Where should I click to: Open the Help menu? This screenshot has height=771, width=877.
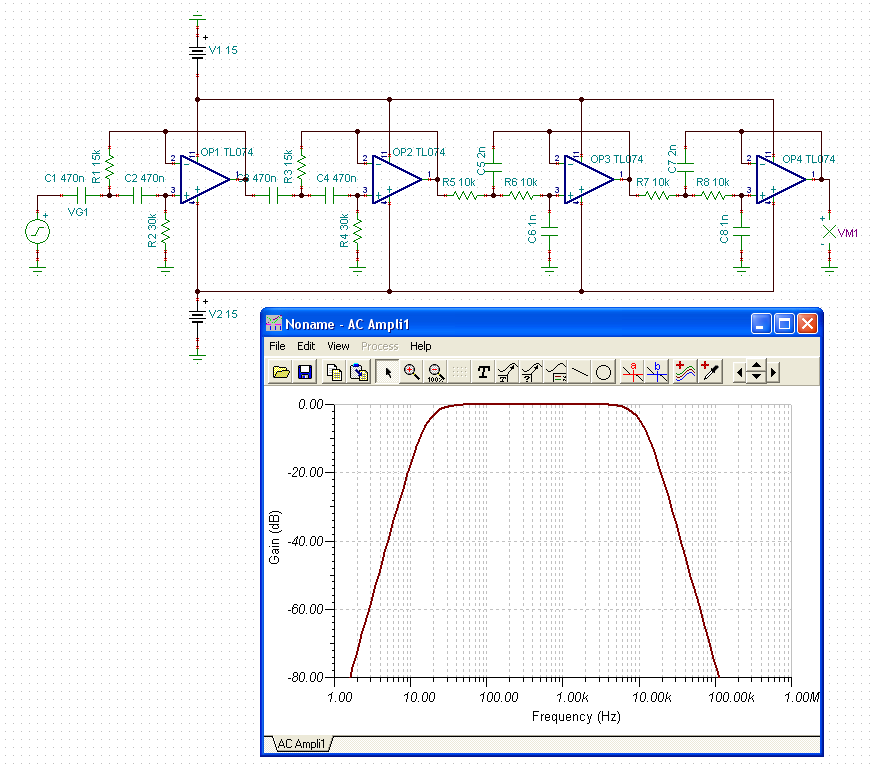point(421,346)
